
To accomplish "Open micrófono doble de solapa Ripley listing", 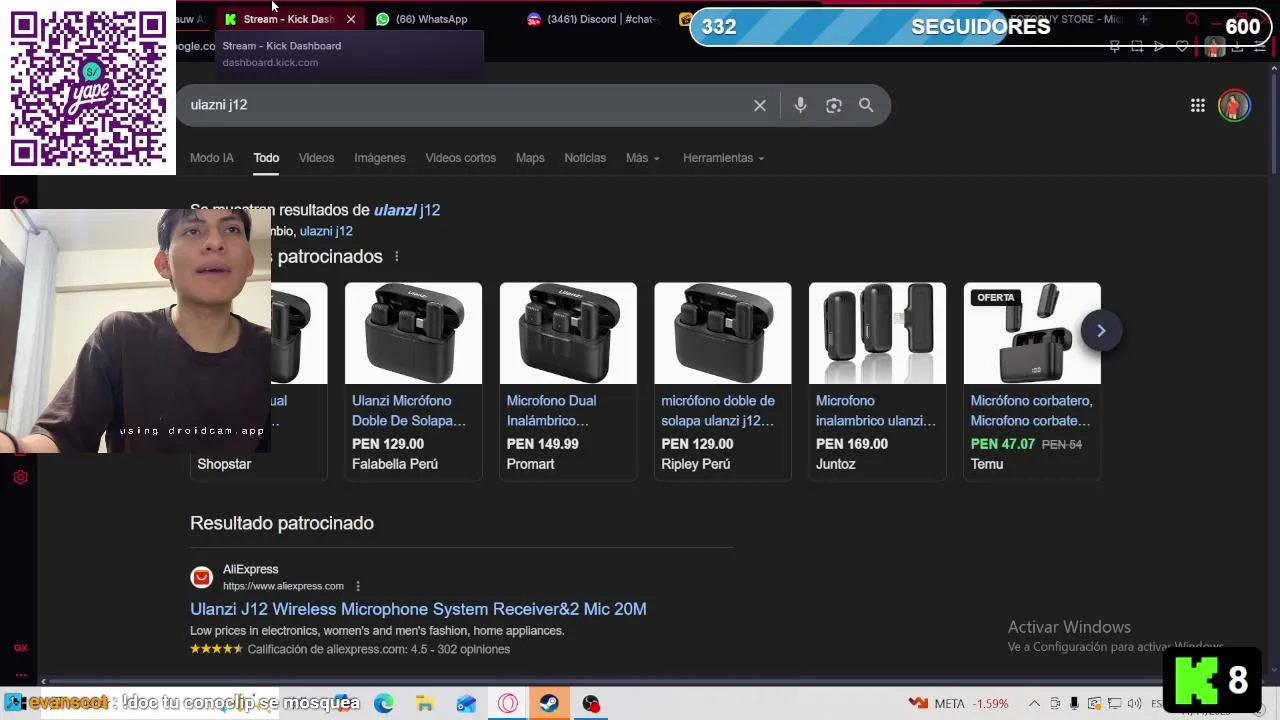I will tap(718, 410).
